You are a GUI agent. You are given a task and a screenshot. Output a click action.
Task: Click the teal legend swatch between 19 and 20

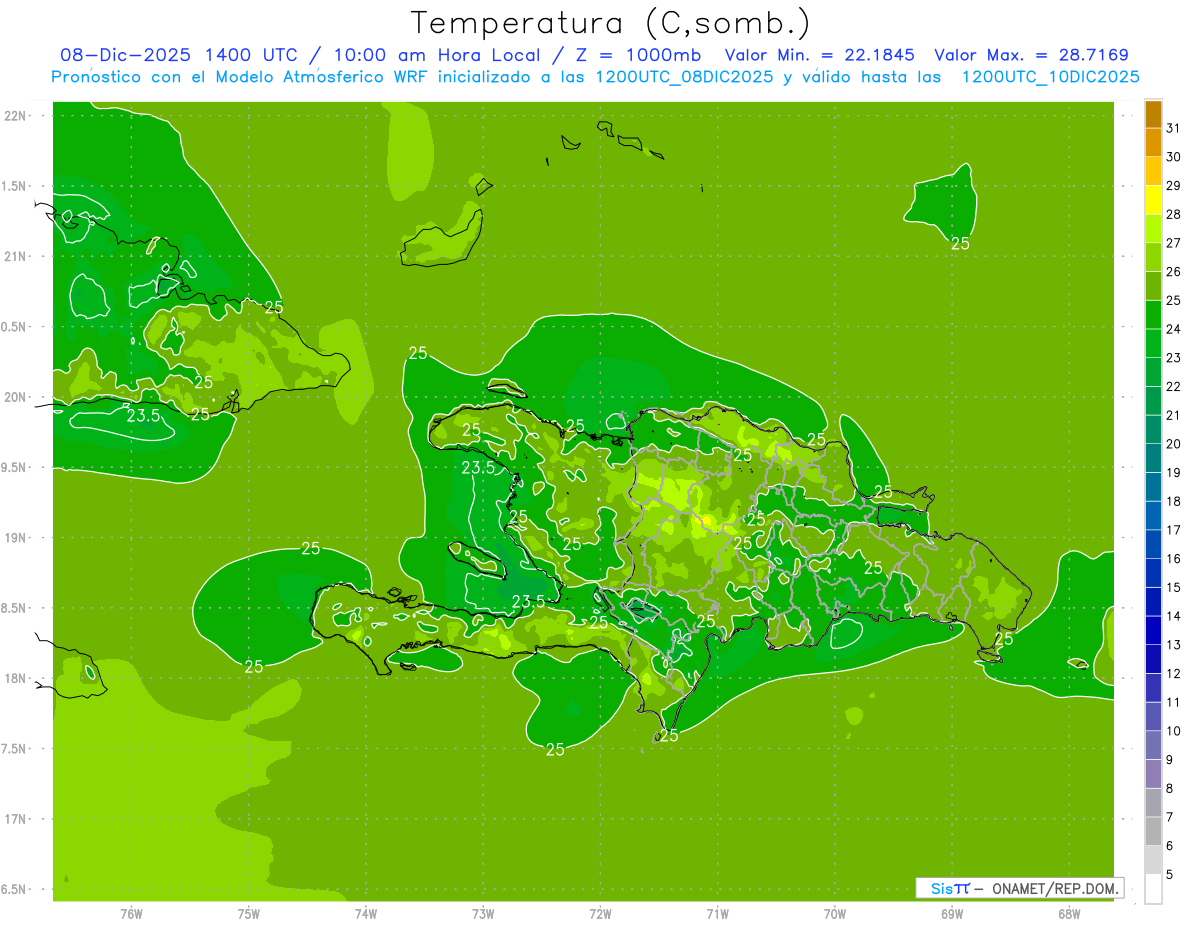click(x=1153, y=458)
